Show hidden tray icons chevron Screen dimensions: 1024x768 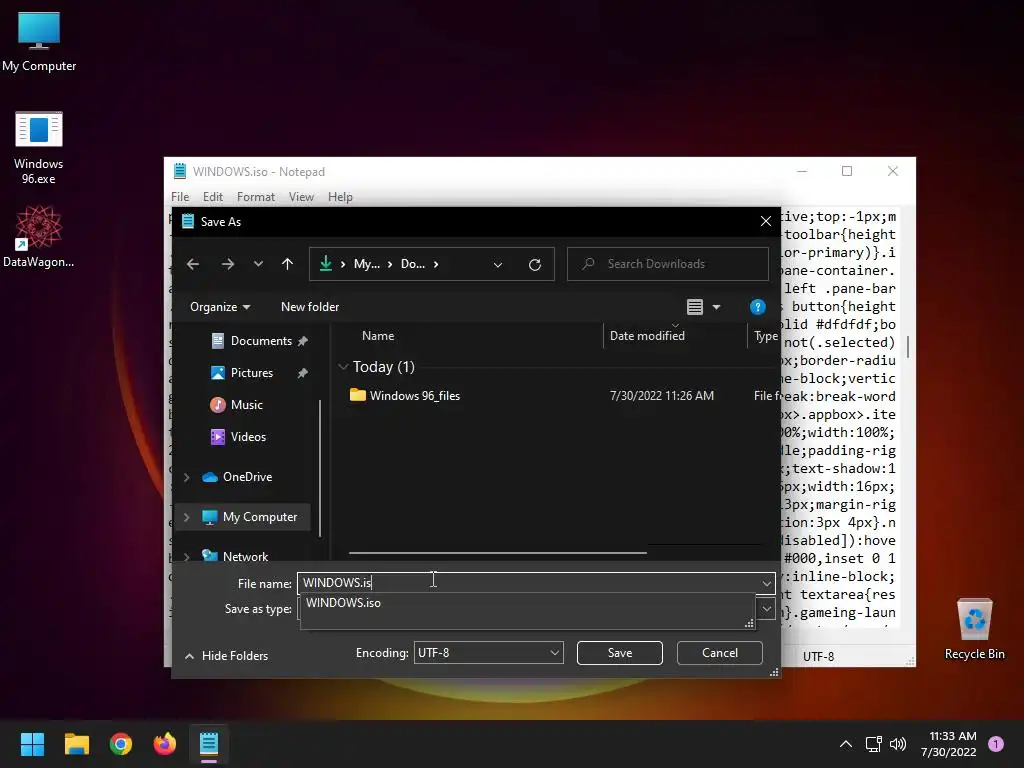[846, 744]
